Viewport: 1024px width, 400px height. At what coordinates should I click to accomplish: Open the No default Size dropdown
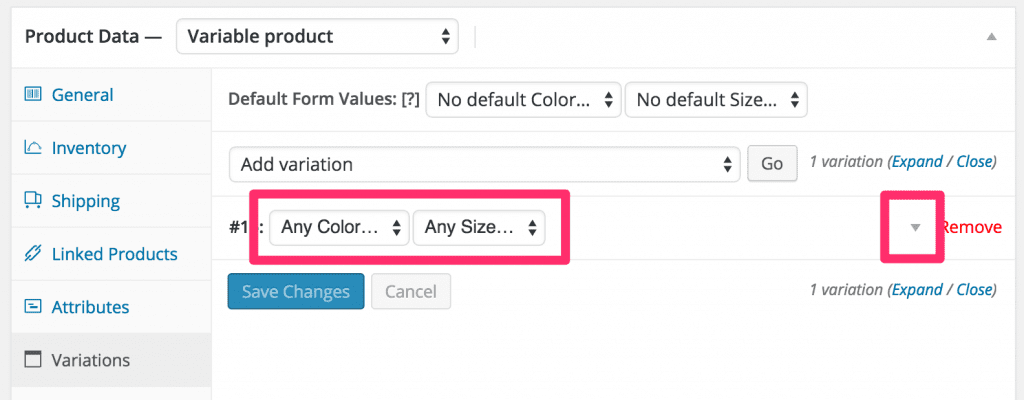(x=716, y=99)
